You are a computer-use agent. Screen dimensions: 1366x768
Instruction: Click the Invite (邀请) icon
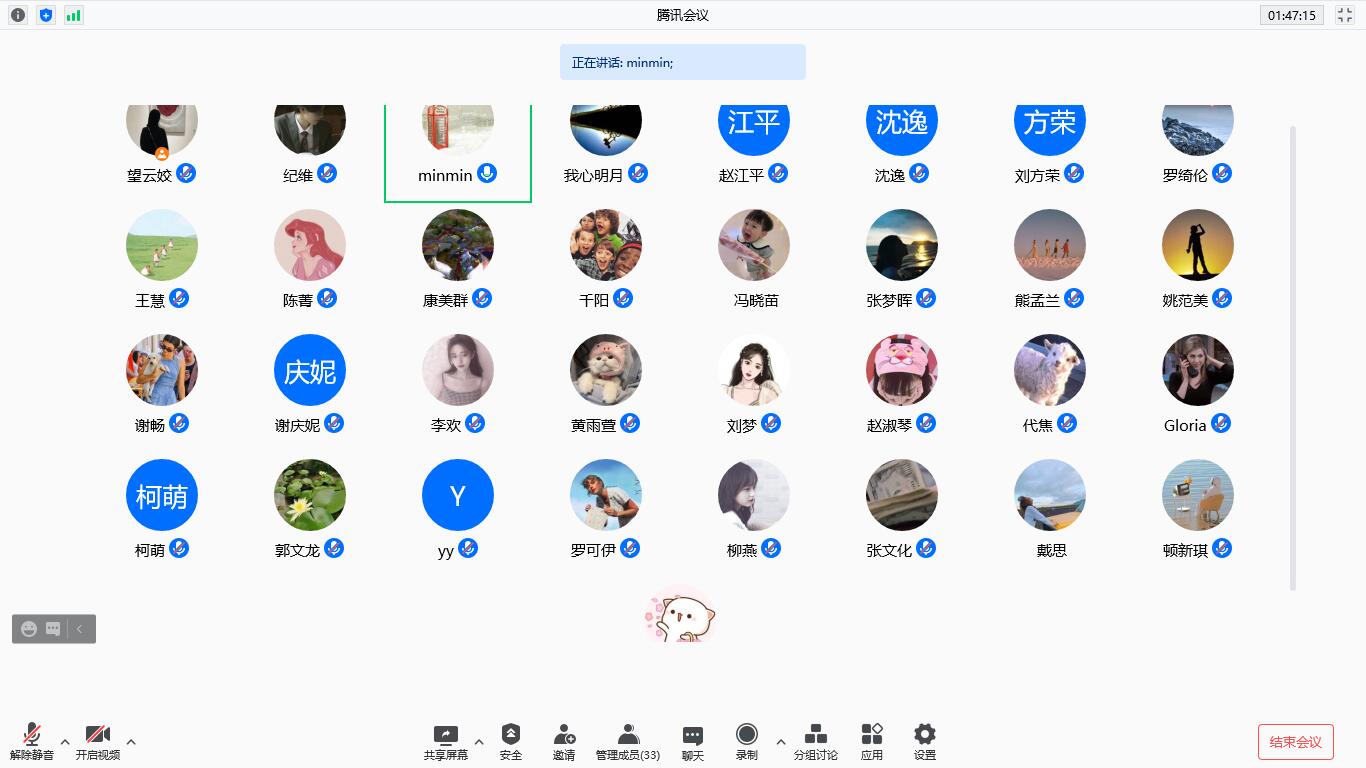pos(564,741)
